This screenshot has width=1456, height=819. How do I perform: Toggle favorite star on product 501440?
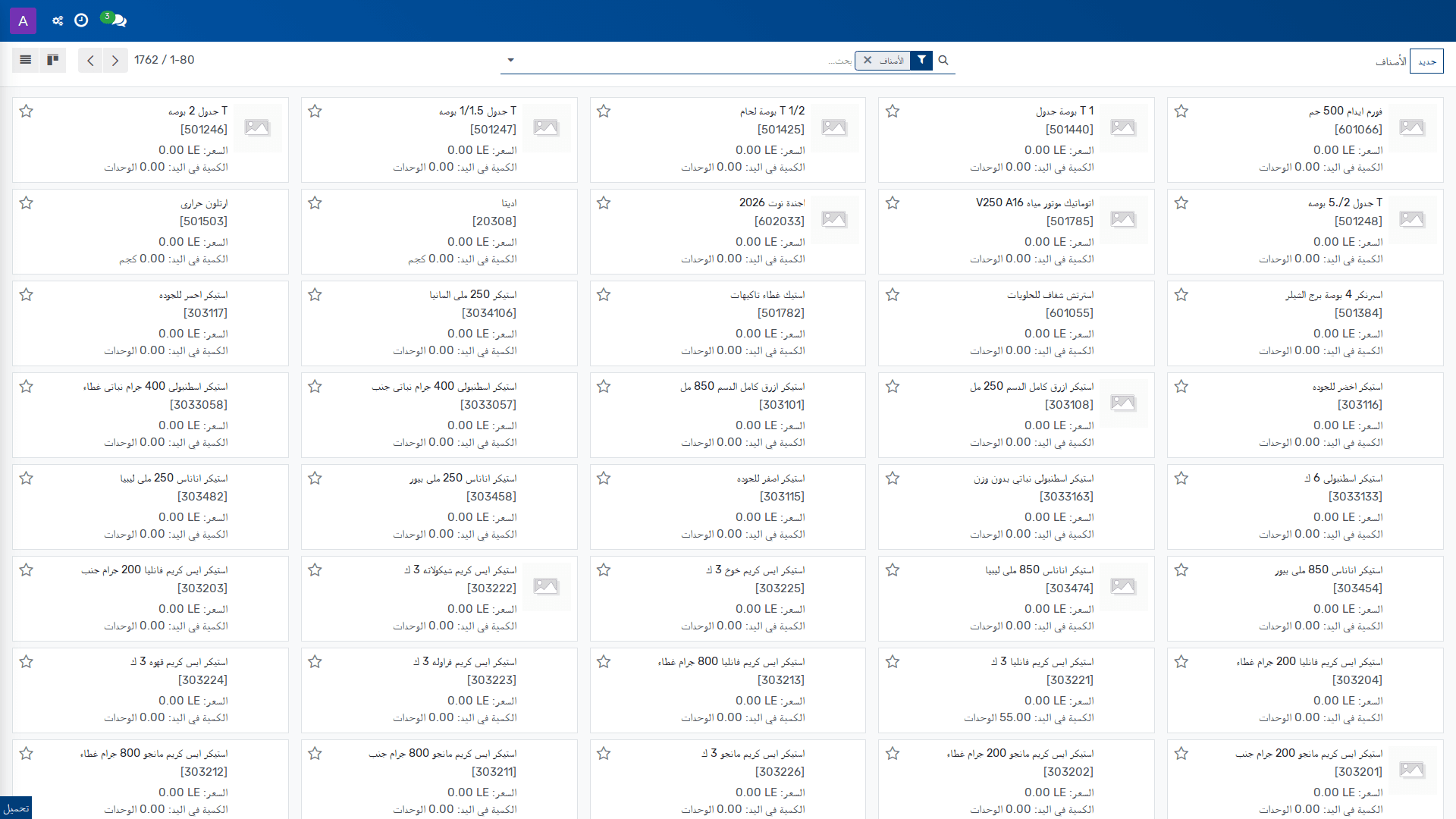click(x=893, y=111)
